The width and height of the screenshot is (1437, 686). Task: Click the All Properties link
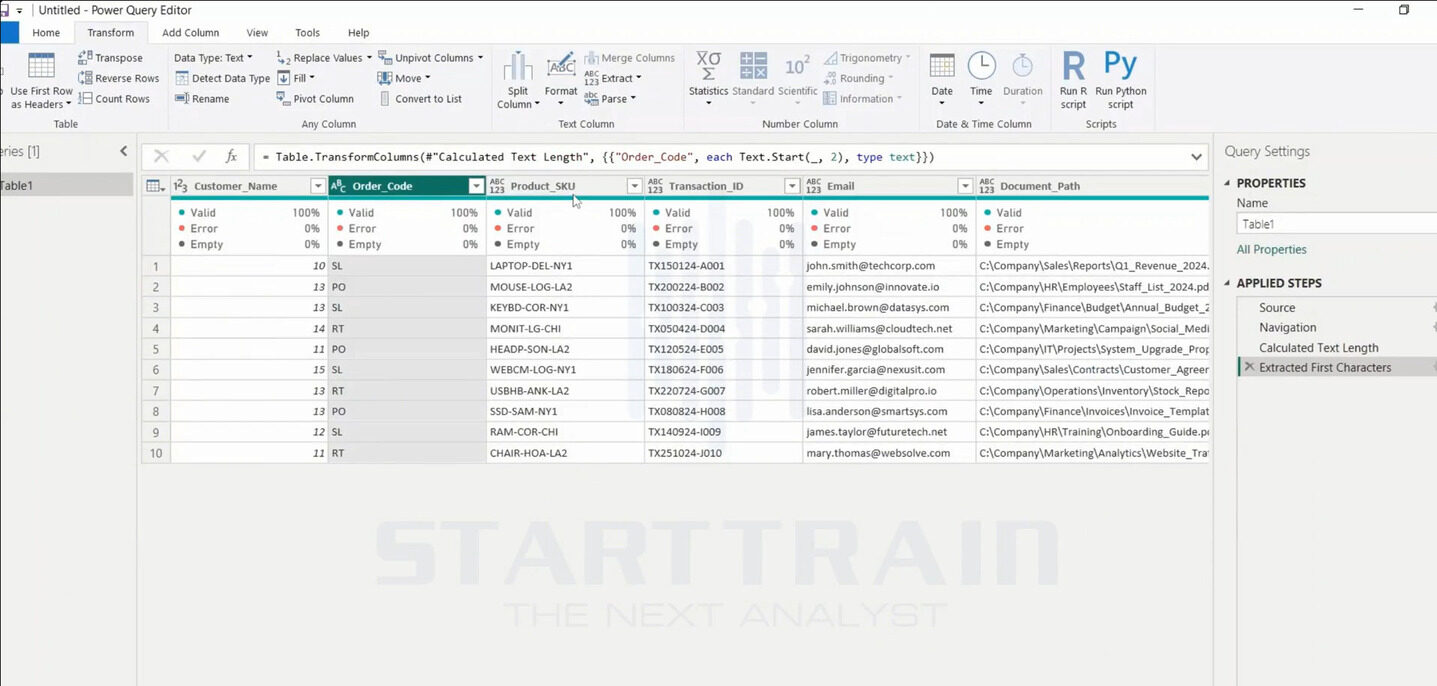coord(1271,250)
